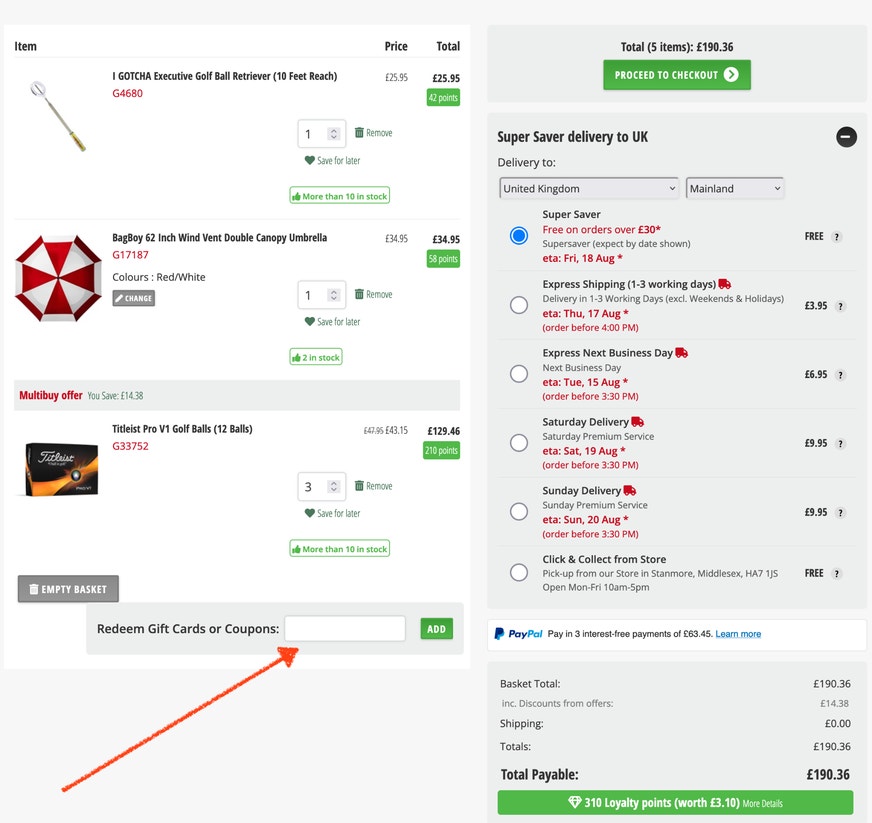The width and height of the screenshot is (872, 823).
Task: Change the umbrella colour option
Action: pos(133,298)
